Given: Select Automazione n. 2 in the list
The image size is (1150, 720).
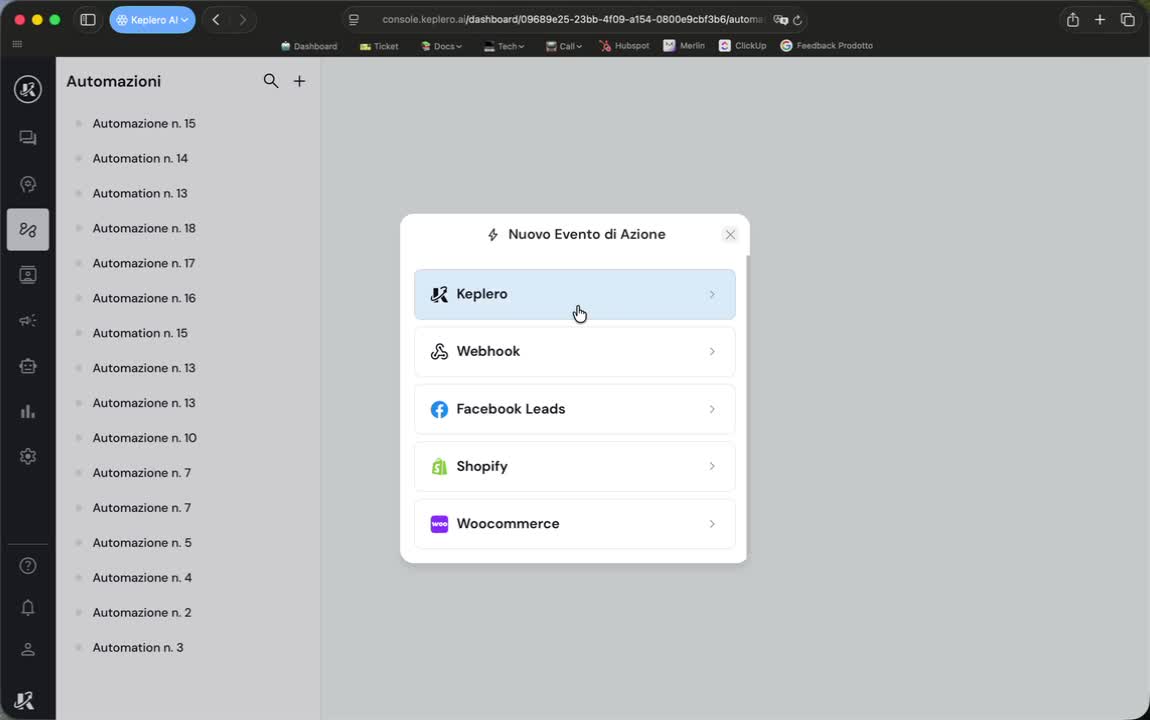Looking at the screenshot, I should pos(142,613).
